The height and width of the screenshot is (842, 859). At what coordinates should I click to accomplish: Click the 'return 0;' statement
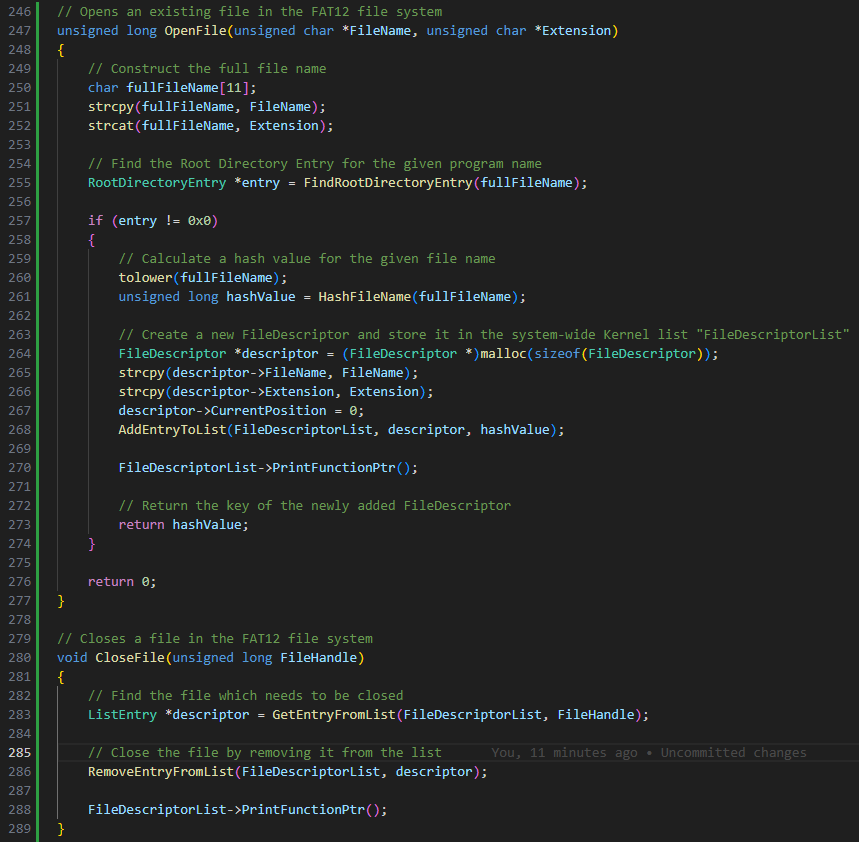click(122, 581)
